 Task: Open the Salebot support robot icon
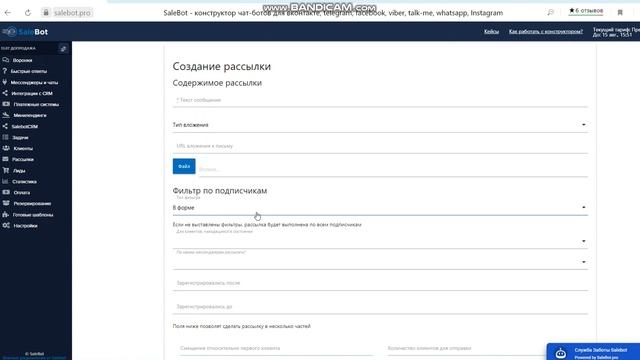[x=561, y=353]
